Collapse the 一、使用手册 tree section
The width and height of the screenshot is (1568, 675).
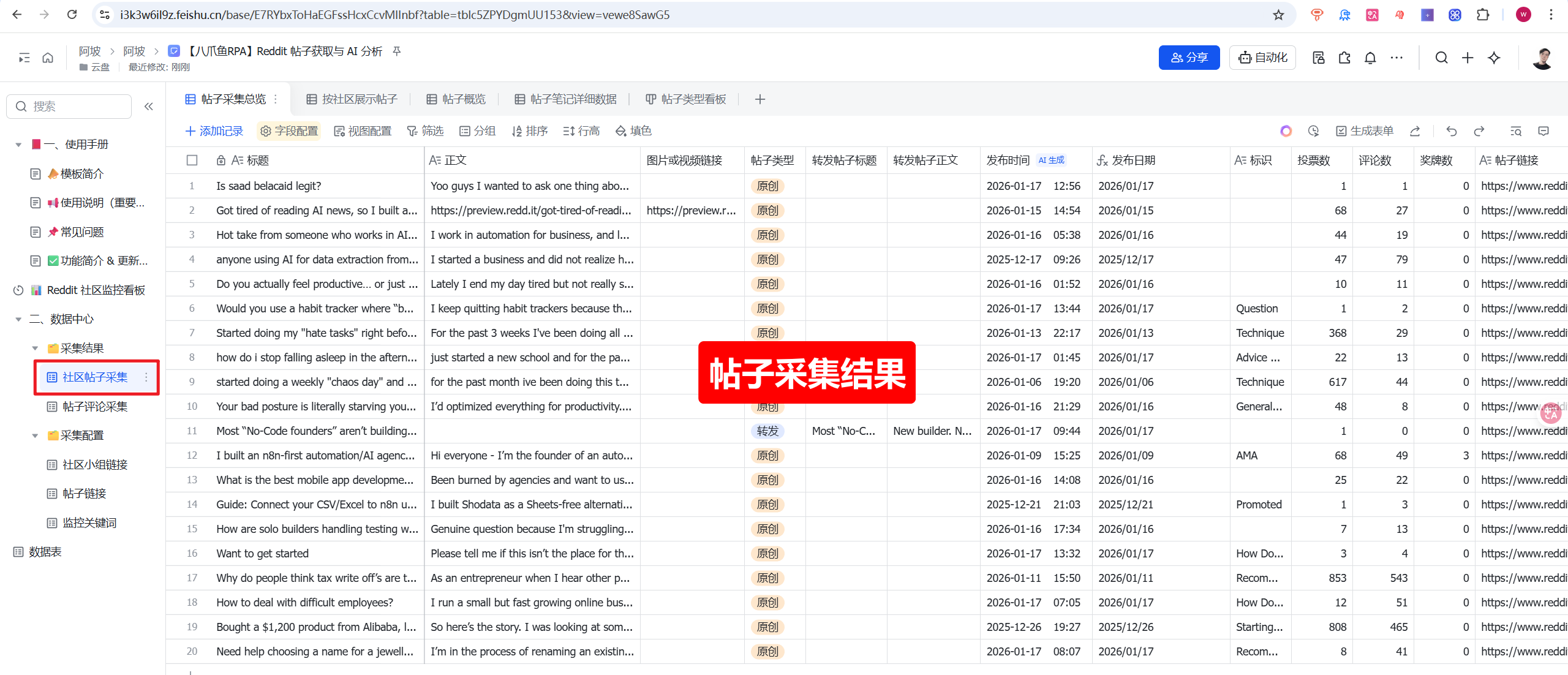coord(18,145)
